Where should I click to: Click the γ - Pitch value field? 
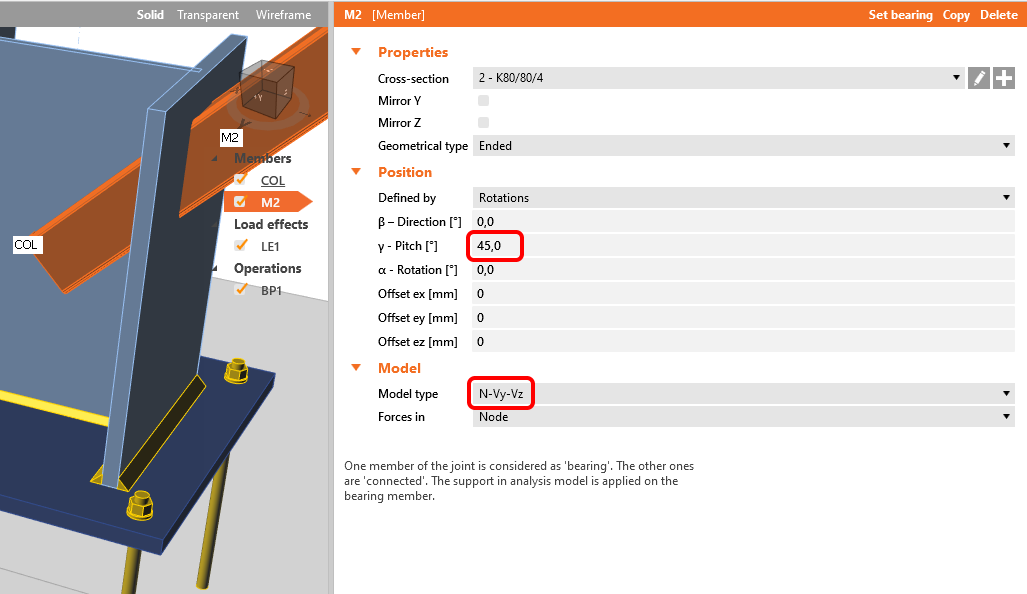743,246
